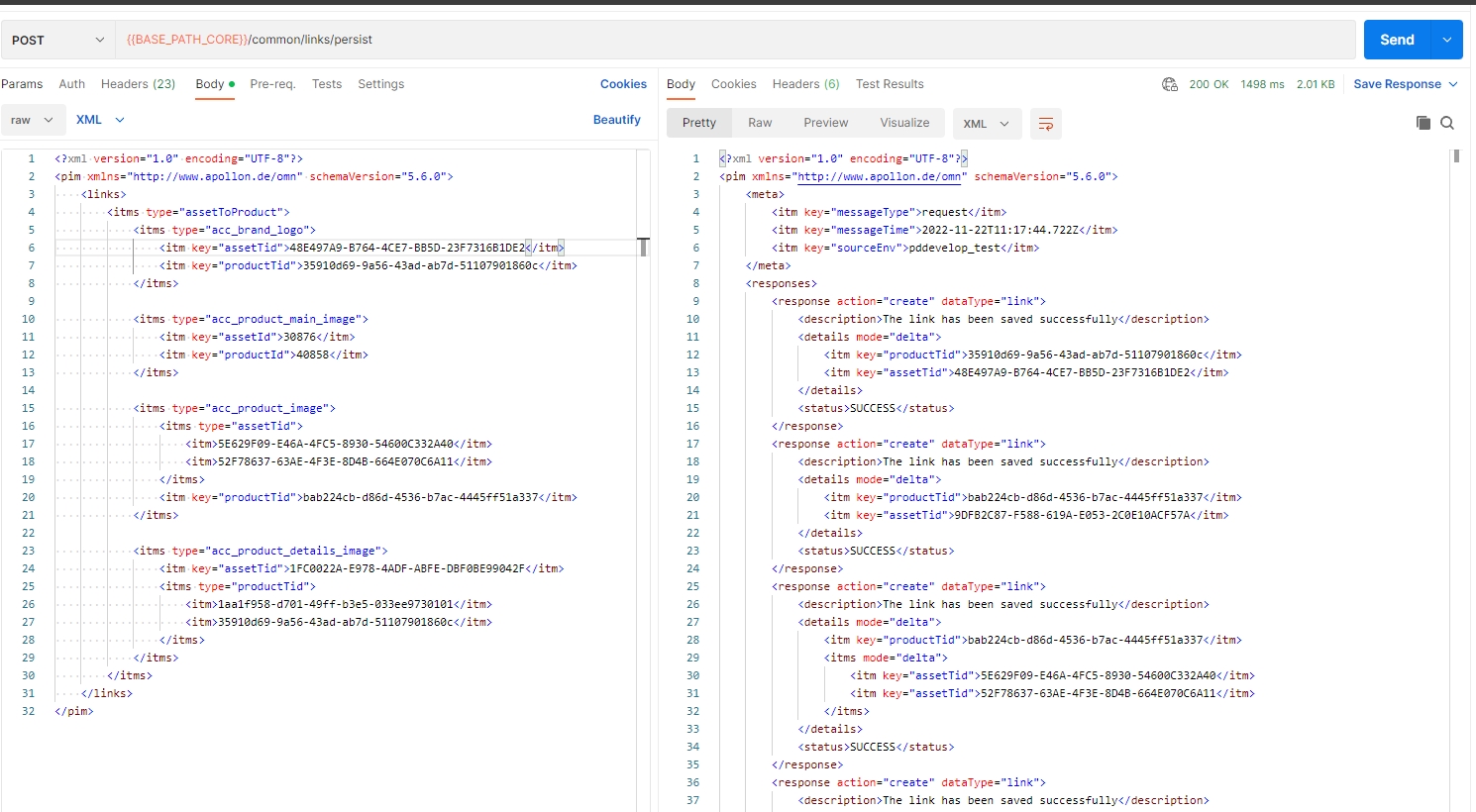Click the network globe icon near status
The width and height of the screenshot is (1476, 812).
[1169, 84]
